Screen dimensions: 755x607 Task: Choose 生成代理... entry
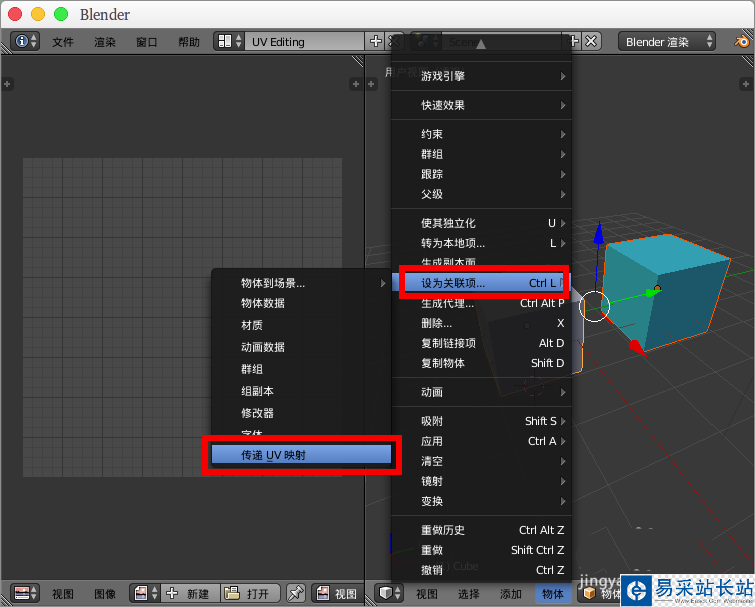pos(482,303)
